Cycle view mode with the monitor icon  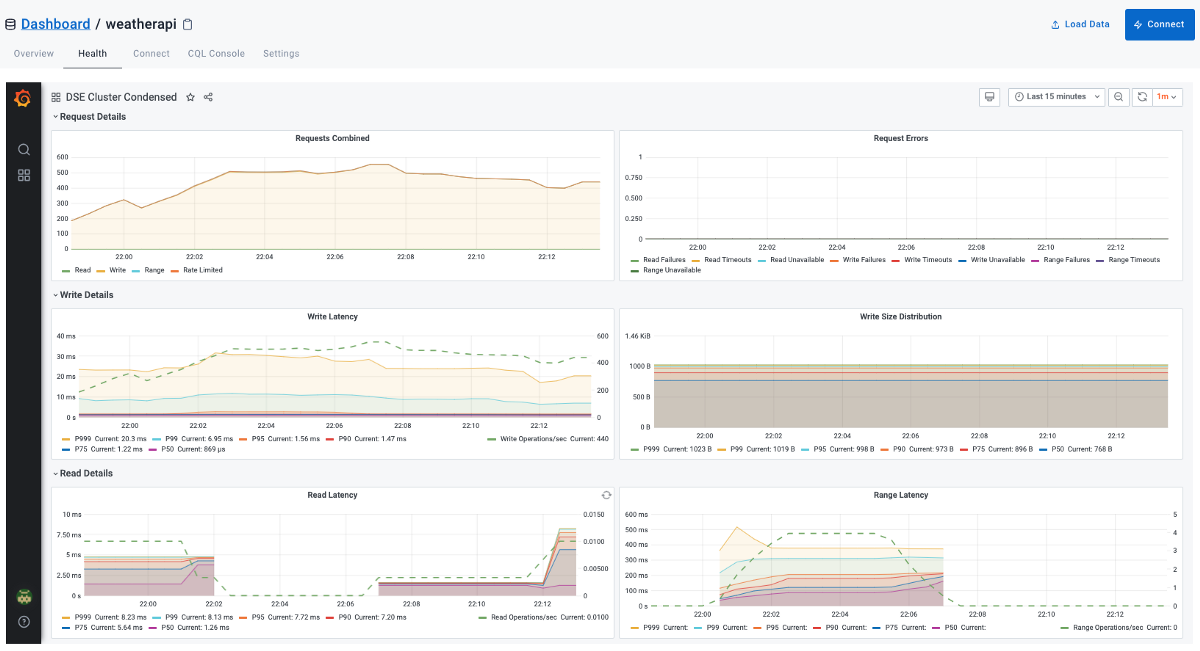click(x=989, y=97)
